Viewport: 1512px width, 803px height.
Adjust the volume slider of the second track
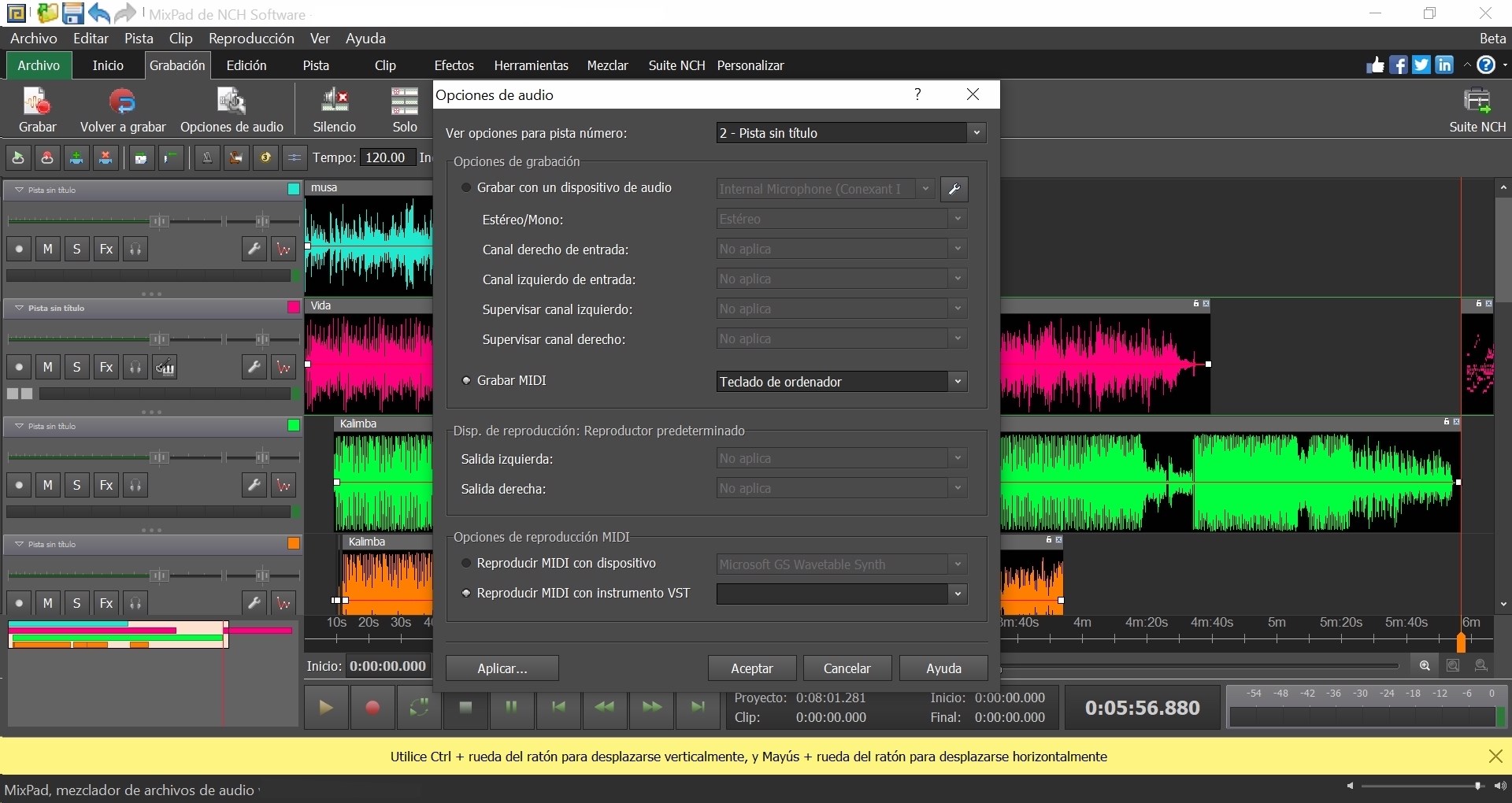[161, 339]
